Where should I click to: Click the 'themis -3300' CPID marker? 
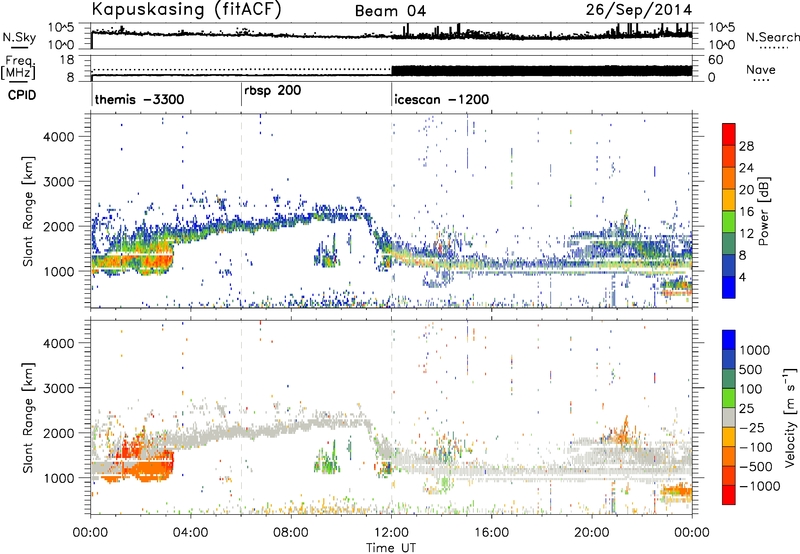pyautogui.click(x=139, y=99)
